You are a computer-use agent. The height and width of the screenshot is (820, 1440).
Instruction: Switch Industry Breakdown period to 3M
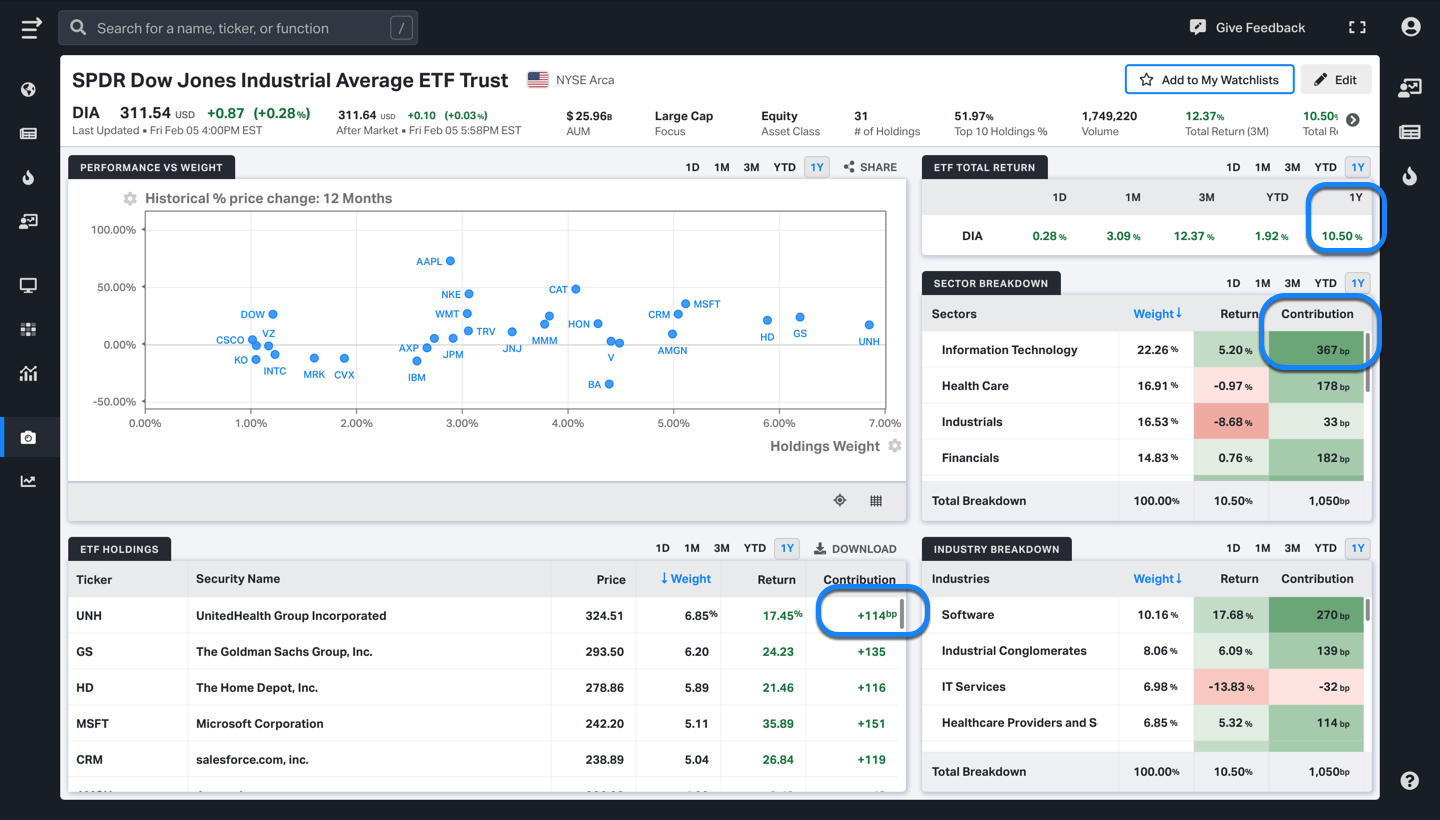coord(1293,548)
